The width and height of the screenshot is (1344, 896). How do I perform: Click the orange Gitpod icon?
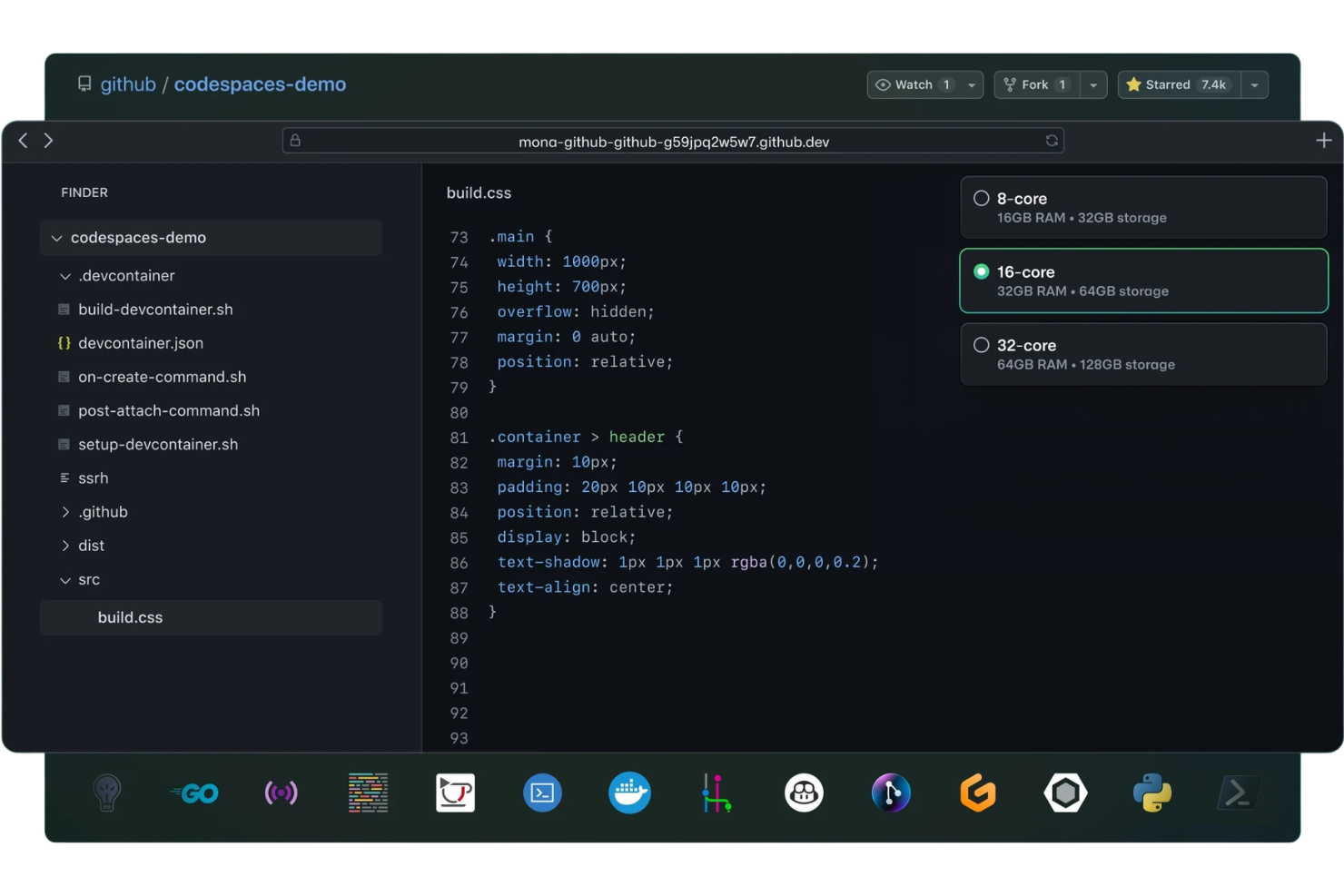(978, 793)
